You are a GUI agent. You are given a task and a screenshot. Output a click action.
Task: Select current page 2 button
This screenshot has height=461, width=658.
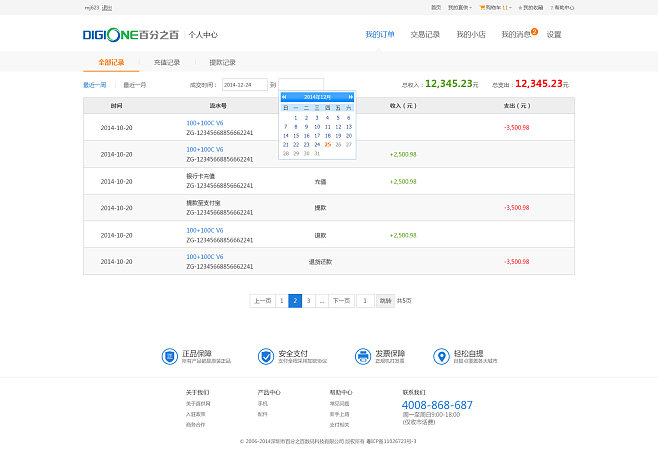pyautogui.click(x=295, y=301)
